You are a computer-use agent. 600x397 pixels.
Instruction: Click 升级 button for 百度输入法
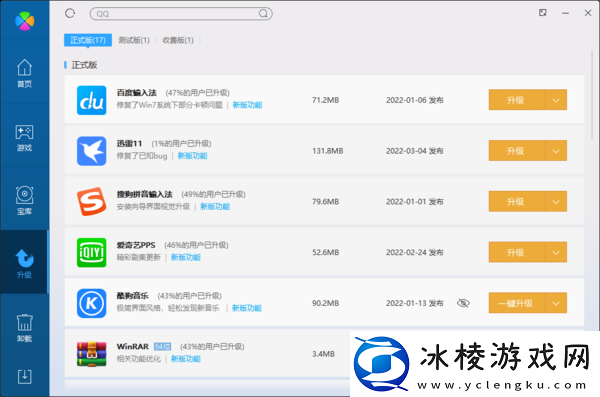tap(517, 100)
